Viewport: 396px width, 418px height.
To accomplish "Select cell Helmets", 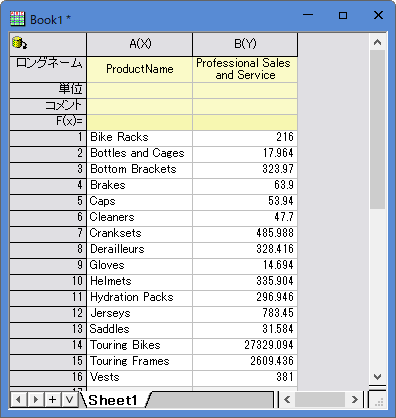I will [x=140, y=282].
